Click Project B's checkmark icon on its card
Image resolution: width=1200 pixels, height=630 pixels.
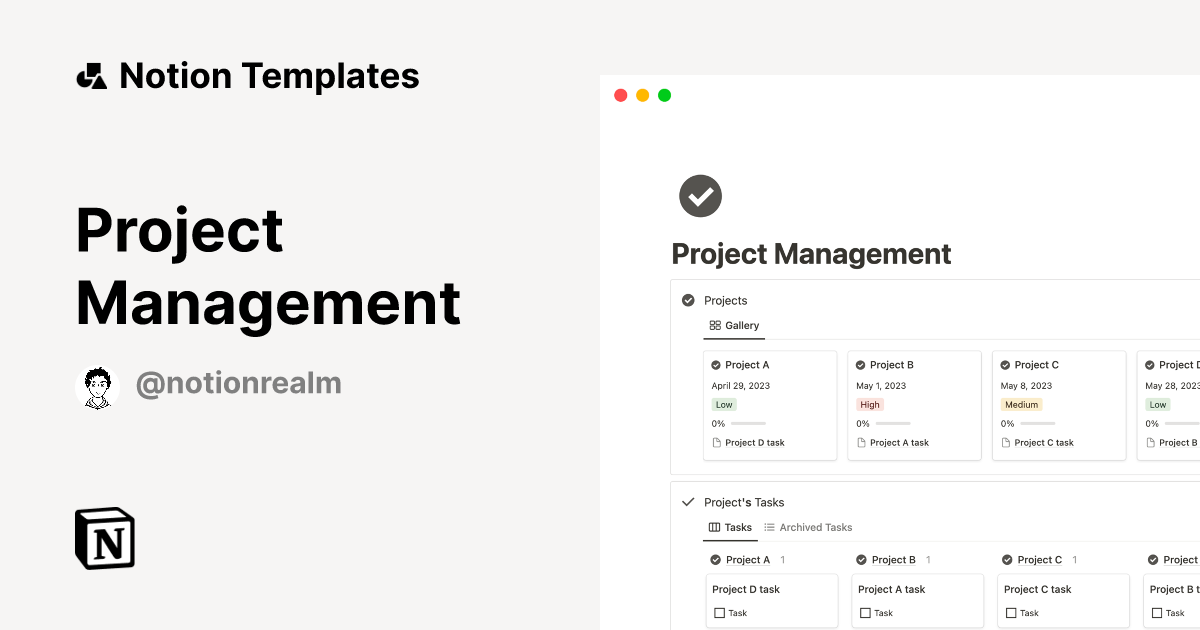859,364
